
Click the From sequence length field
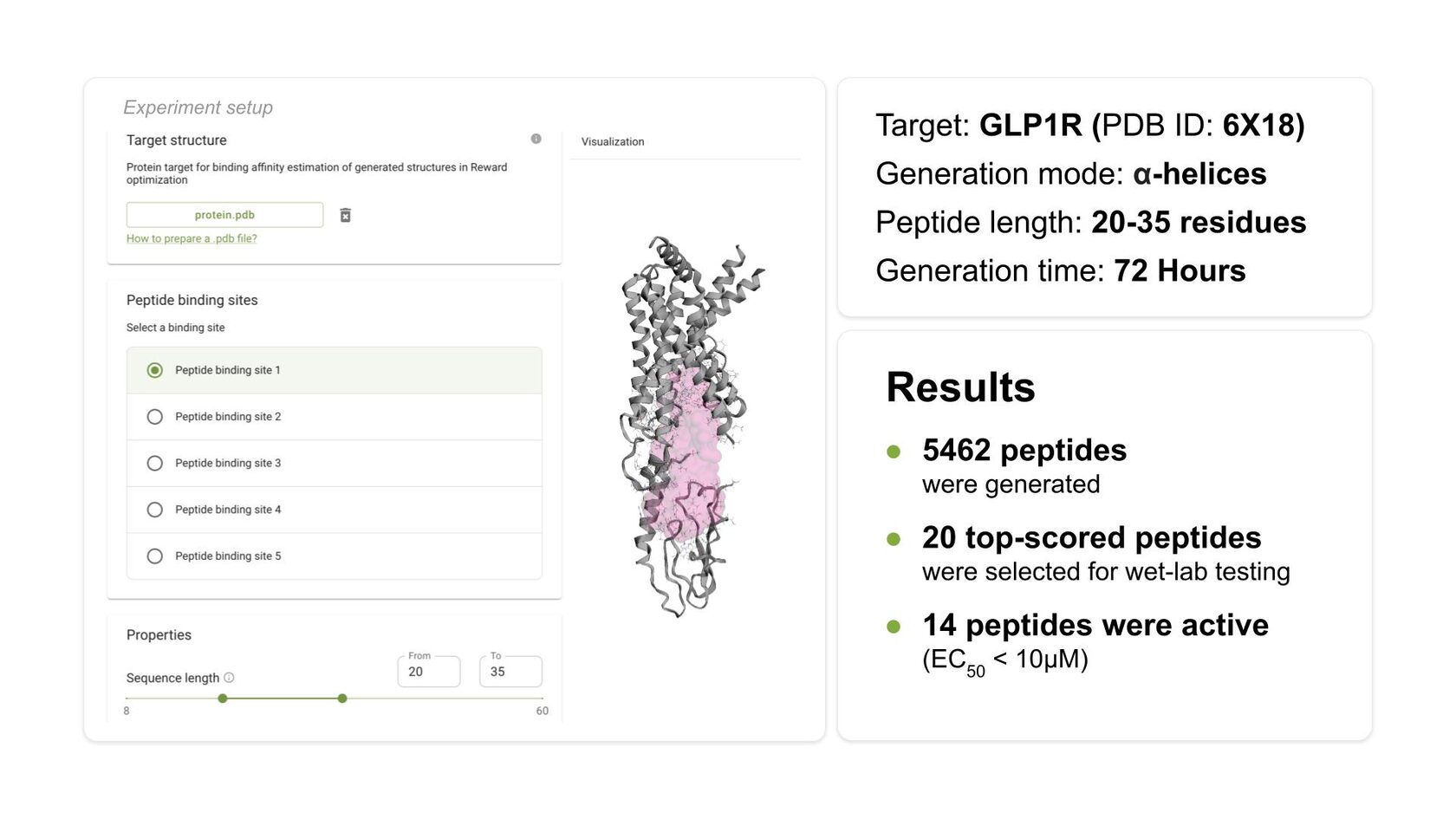(429, 672)
